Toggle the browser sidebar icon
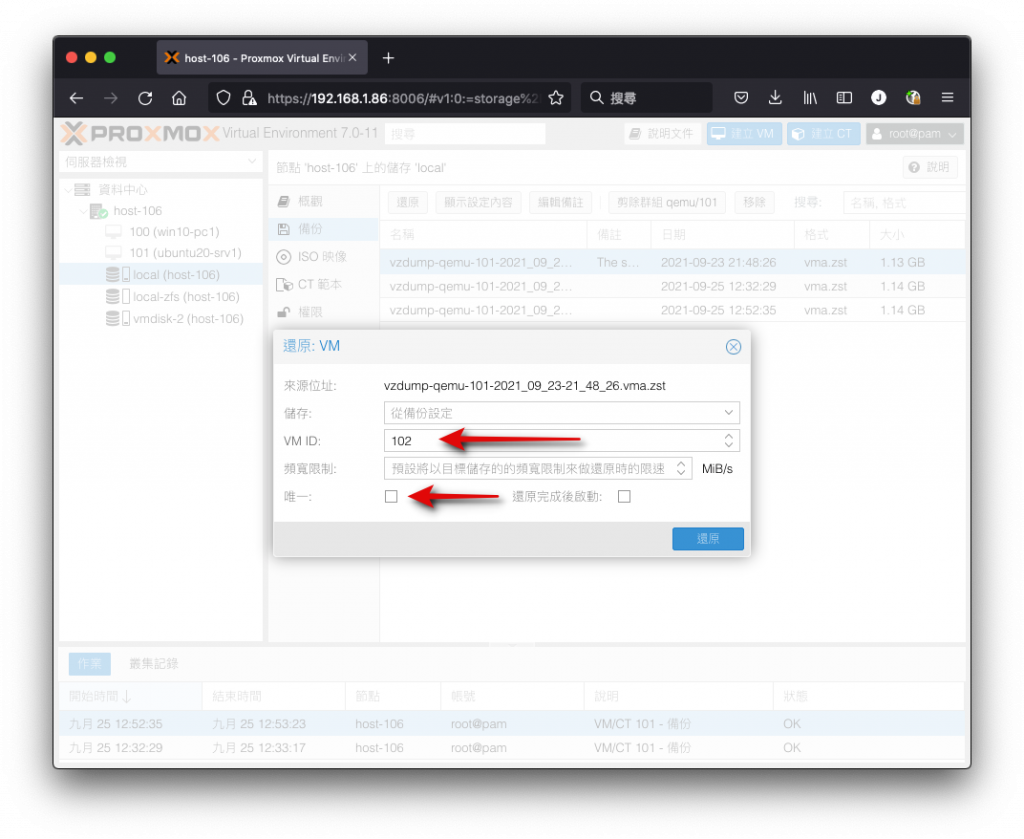 tap(844, 98)
